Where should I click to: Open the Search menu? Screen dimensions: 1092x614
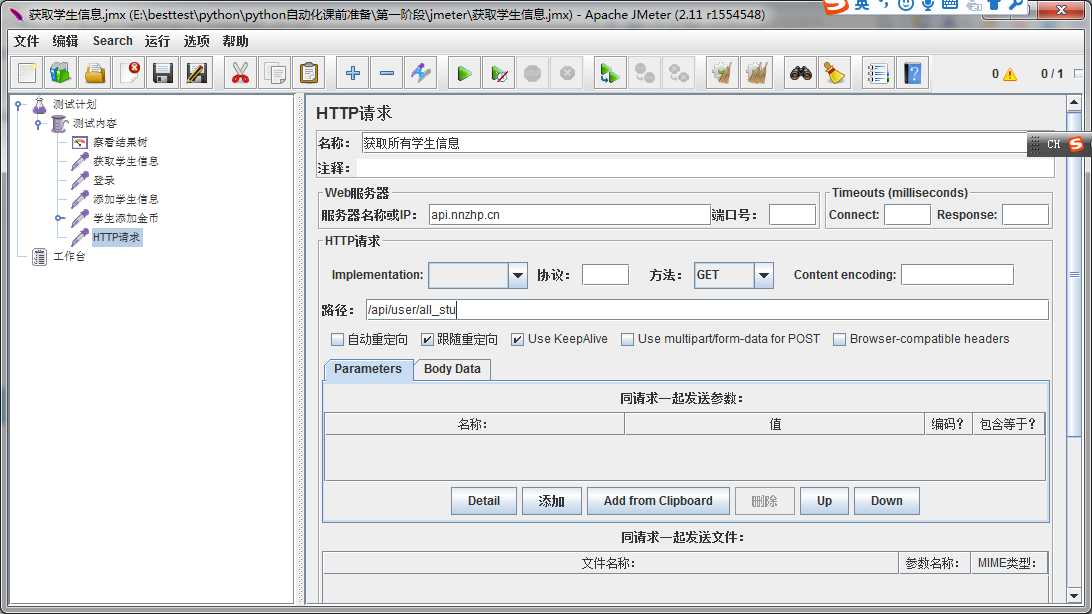tap(112, 41)
